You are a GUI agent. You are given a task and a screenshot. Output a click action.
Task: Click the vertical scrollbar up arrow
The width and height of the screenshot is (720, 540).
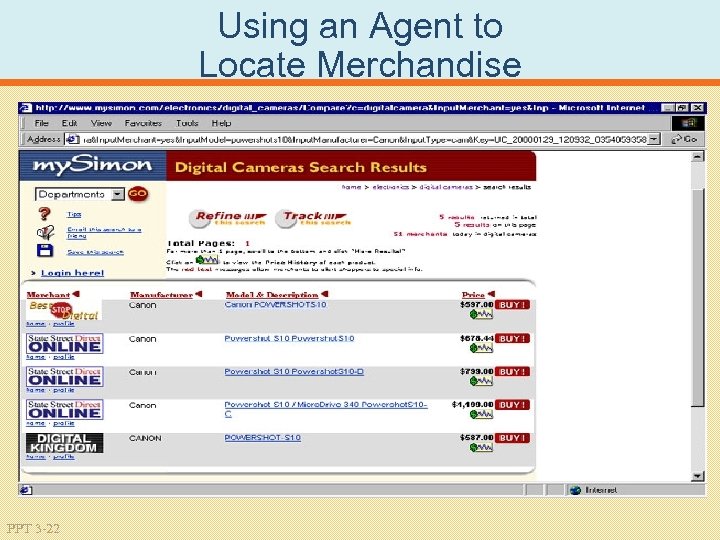(x=698, y=156)
